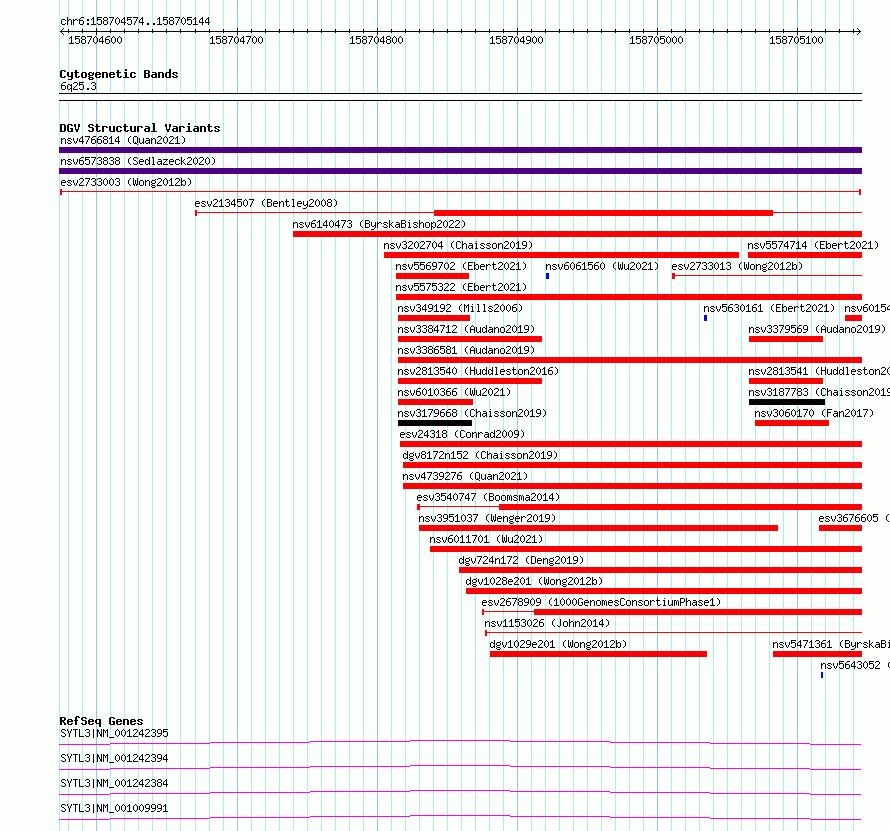Open the nsv5471361 Byrska variant label
This screenshot has height=831, width=890.
click(x=831, y=644)
